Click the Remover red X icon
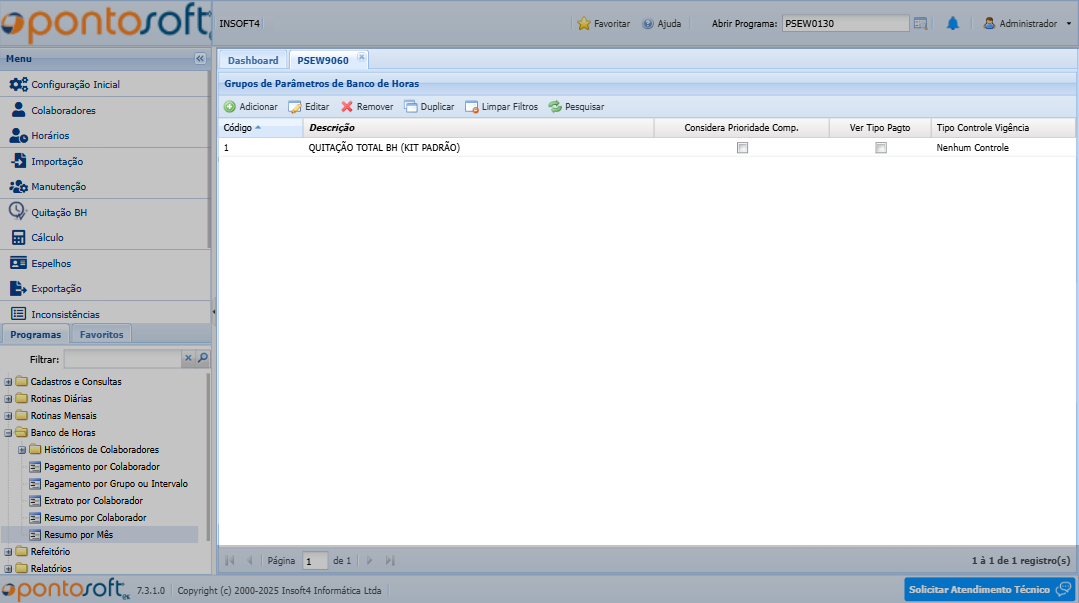Screen dimensions: 1079x603 [x=347, y=107]
